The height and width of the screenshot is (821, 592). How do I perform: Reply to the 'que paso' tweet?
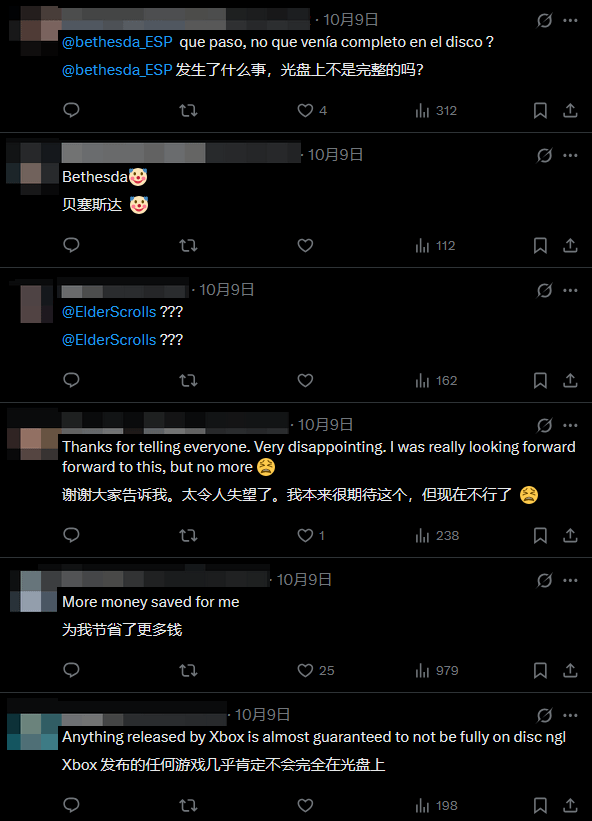(71, 110)
